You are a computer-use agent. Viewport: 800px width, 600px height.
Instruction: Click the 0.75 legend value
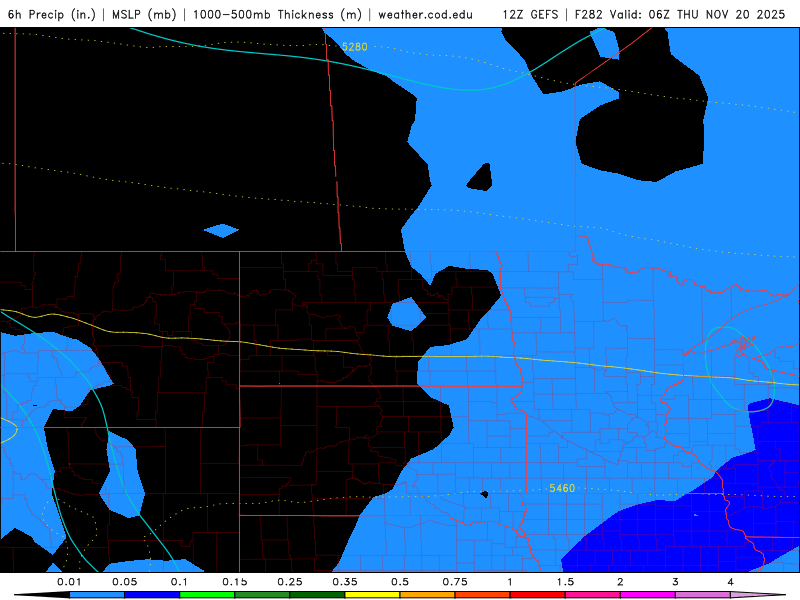click(x=455, y=582)
